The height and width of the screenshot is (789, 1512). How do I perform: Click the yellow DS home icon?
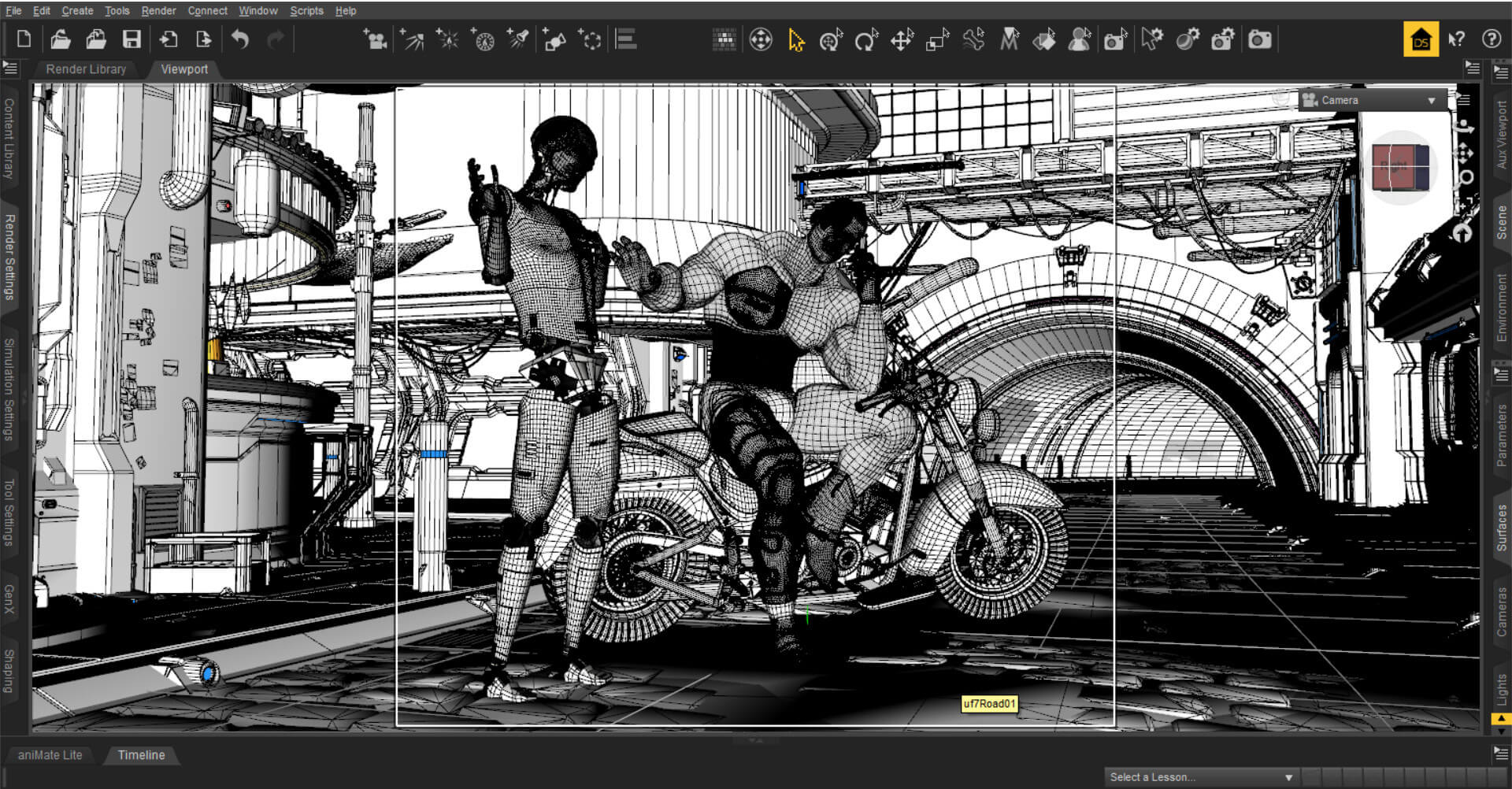pos(1421,39)
